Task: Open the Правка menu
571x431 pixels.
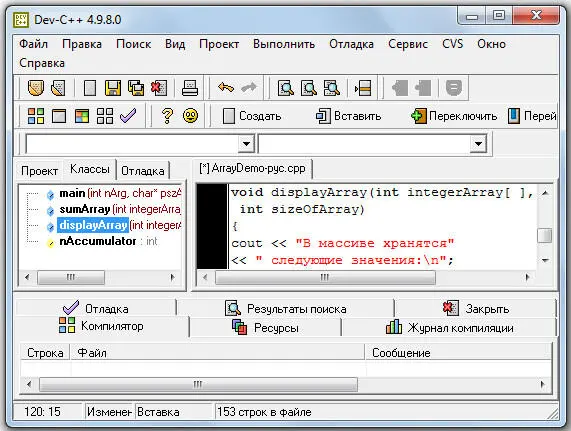Action: click(x=82, y=44)
